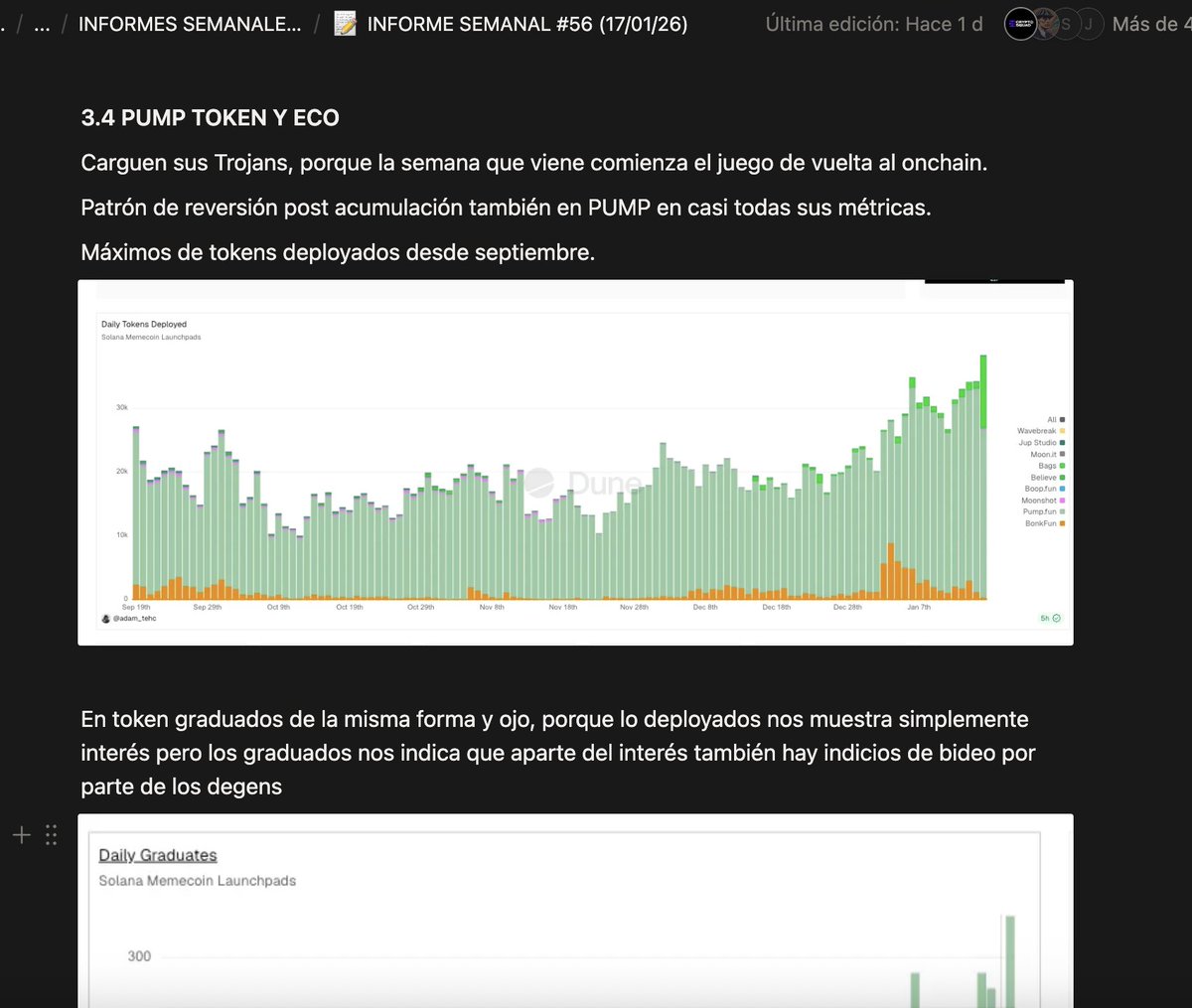Viewport: 1192px width, 1008px height.
Task: Click the orange BonkFun color swatch
Action: point(1062,523)
